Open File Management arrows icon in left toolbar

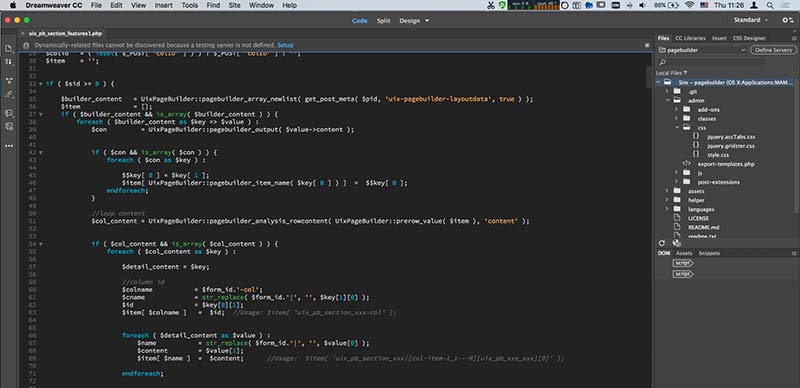click(x=9, y=62)
